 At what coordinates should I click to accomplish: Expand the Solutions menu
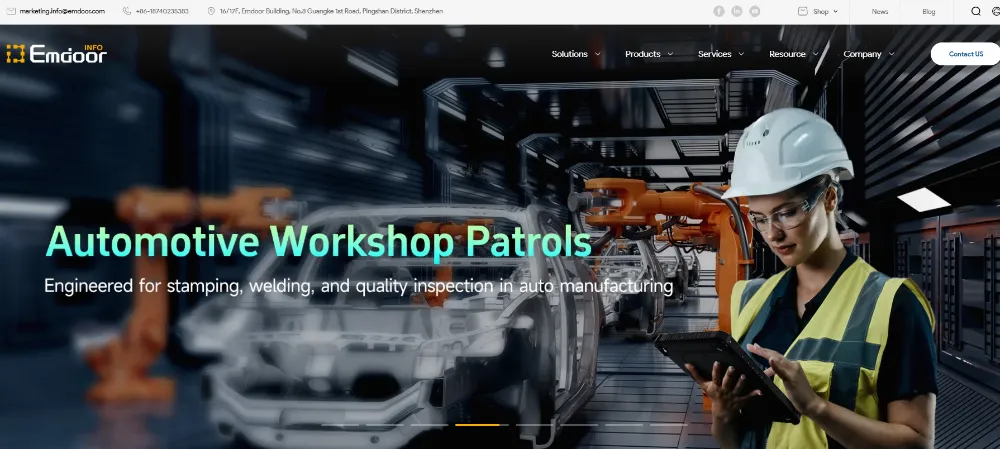click(x=576, y=54)
